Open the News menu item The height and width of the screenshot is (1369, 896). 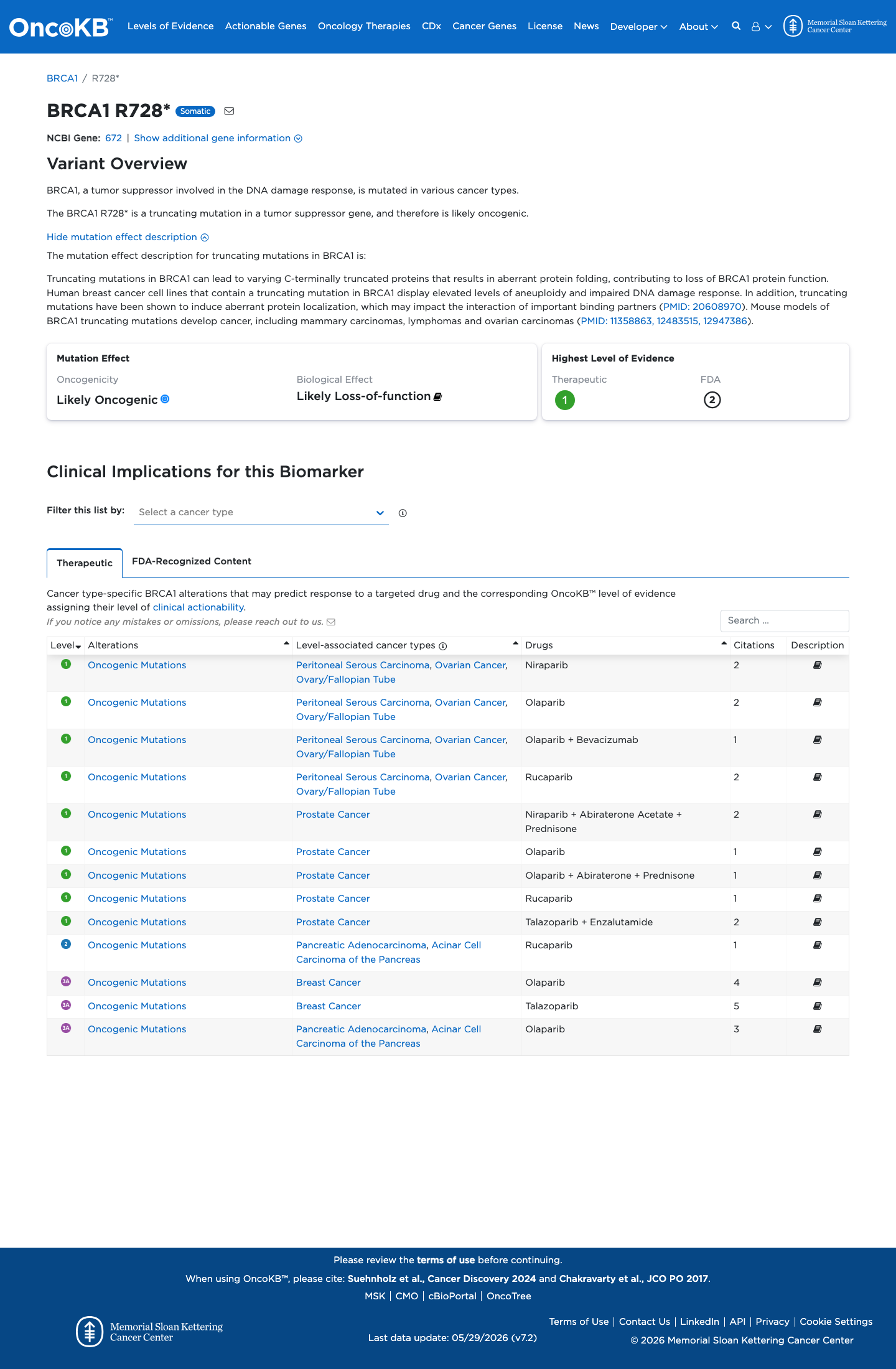pyautogui.click(x=586, y=26)
